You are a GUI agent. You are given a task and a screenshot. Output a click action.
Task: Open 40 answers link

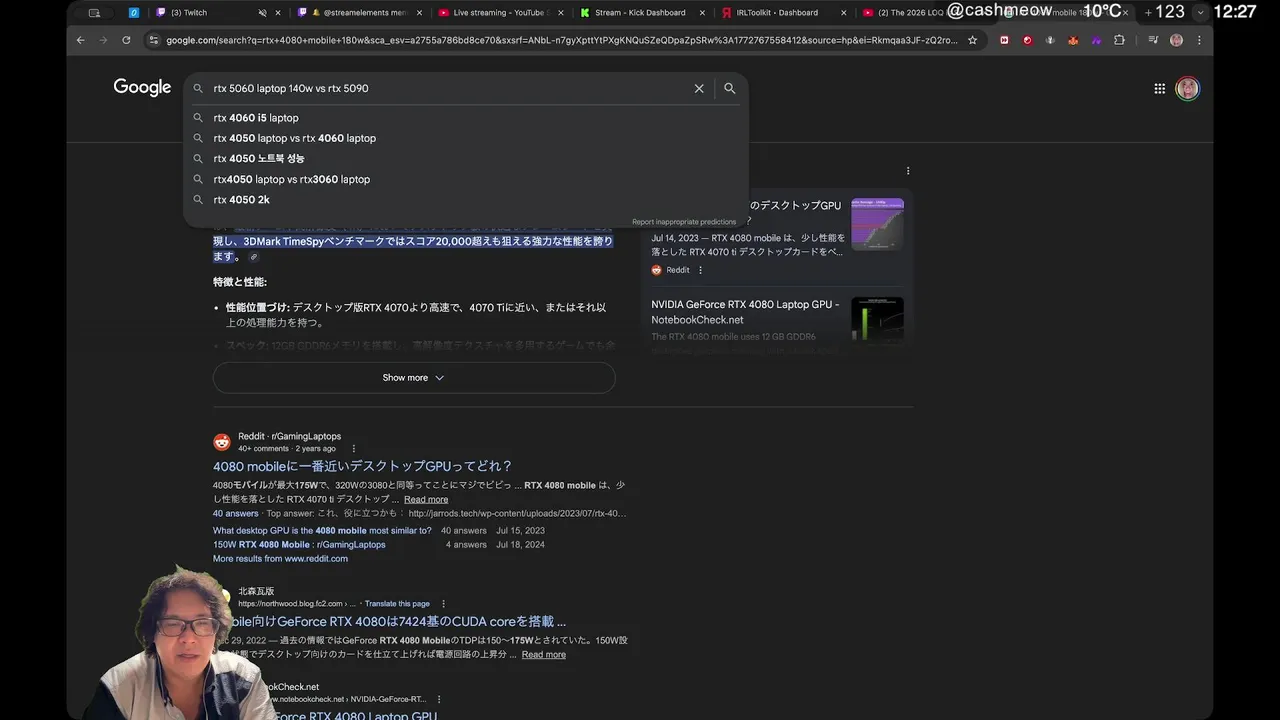pyautogui.click(x=236, y=513)
